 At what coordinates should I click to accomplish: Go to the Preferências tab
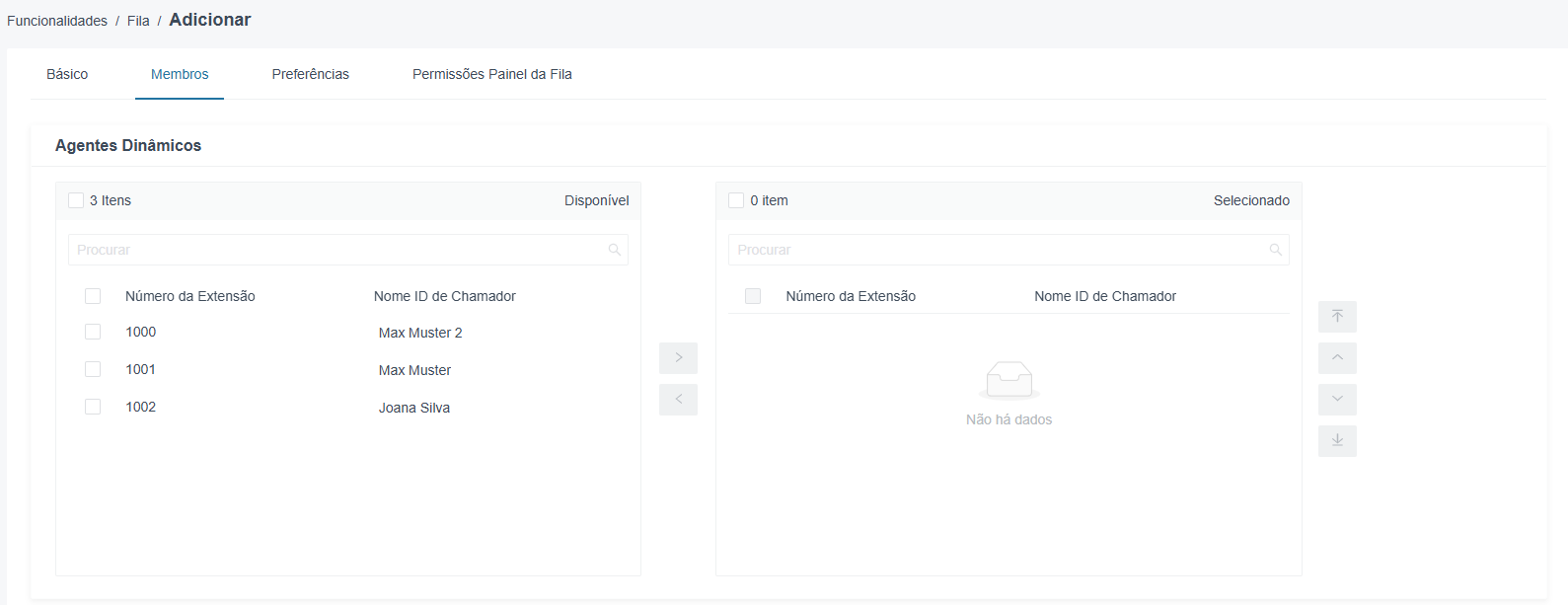coord(311,74)
